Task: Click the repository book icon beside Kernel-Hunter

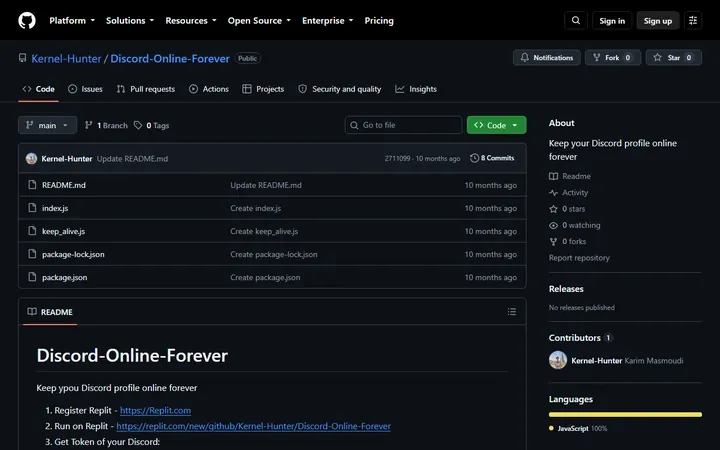Action: (22, 58)
